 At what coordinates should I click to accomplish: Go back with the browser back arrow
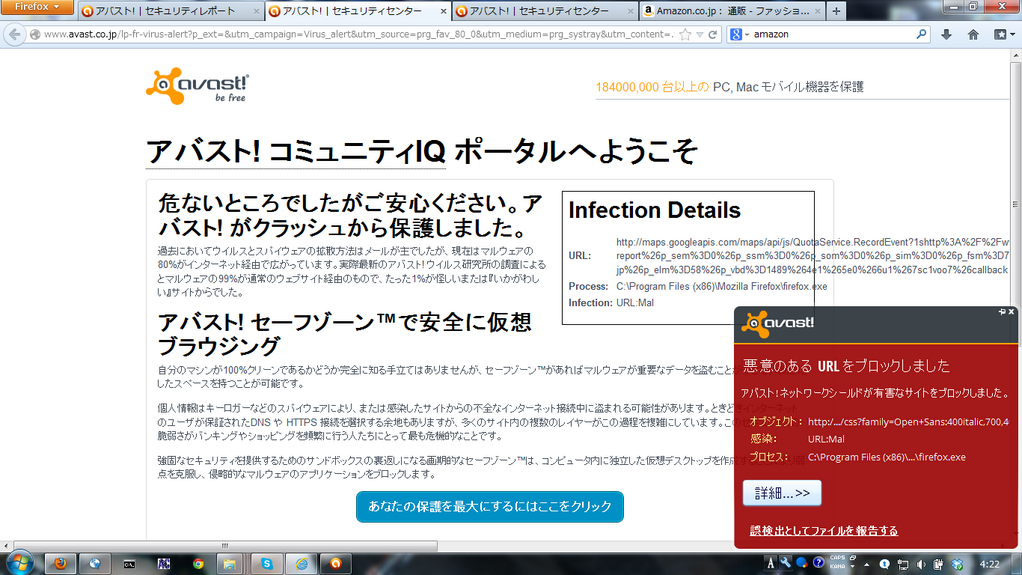click(x=14, y=35)
